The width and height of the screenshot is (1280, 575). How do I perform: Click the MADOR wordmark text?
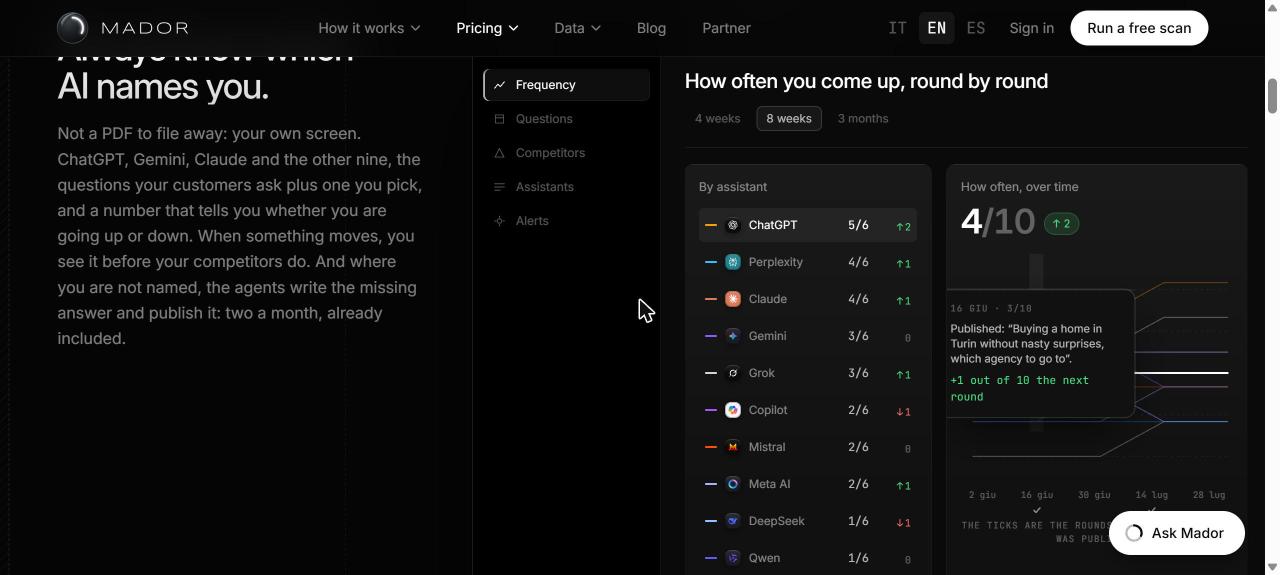point(145,28)
